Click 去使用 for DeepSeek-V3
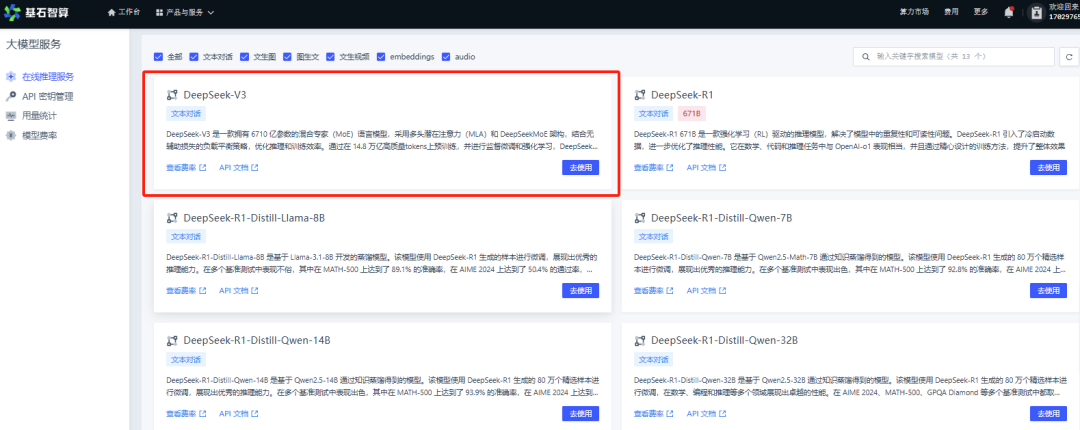 click(580, 167)
